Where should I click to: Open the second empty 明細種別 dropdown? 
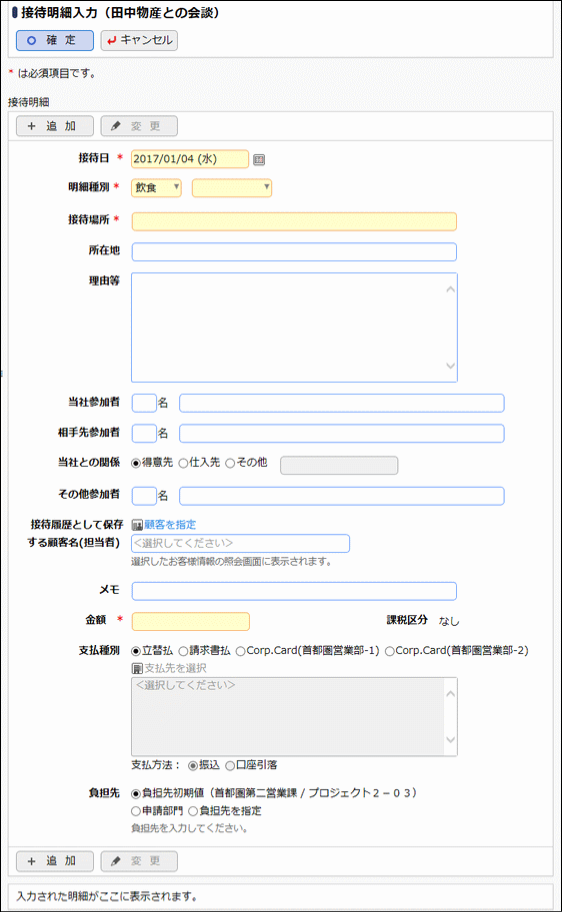tap(232, 188)
